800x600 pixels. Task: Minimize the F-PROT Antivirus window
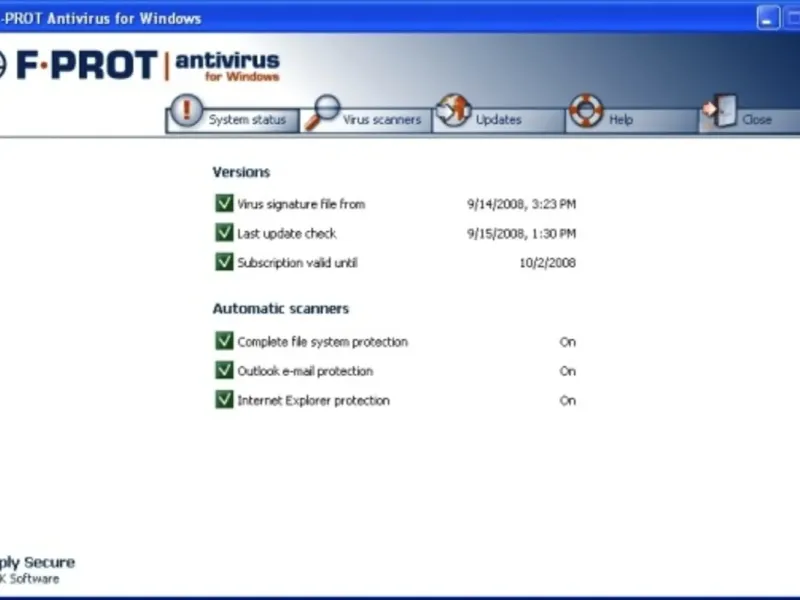768,18
